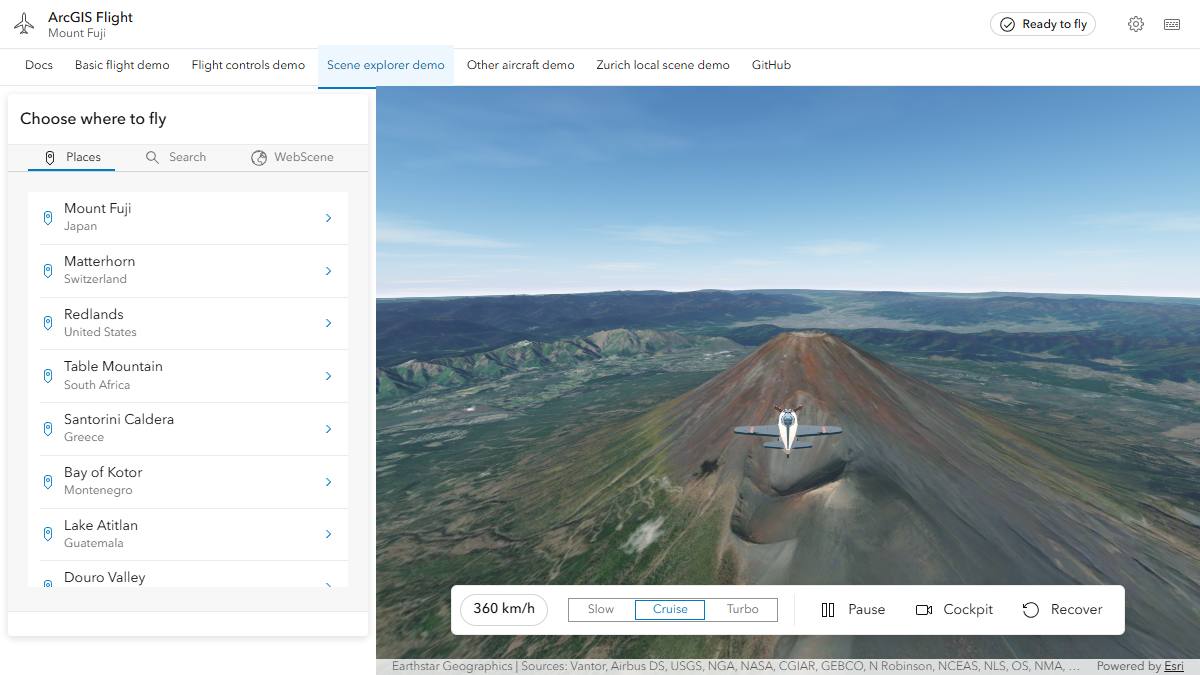
Task: Expand the Mount Fuji chevron
Action: tap(328, 218)
